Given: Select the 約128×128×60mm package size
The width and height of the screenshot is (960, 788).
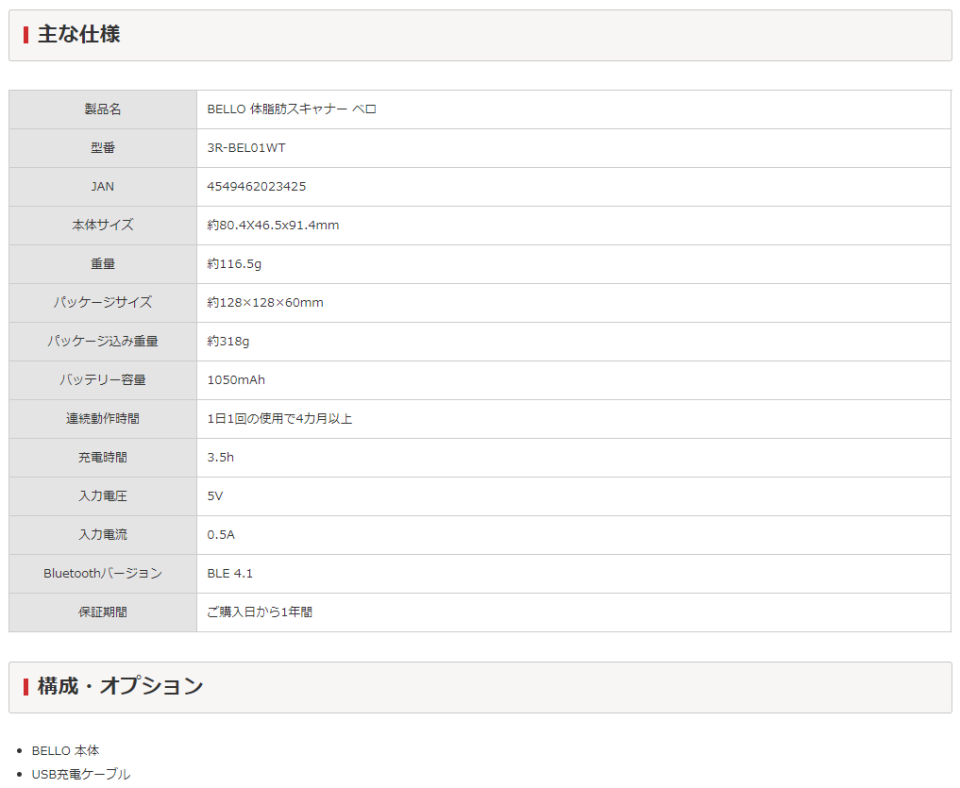Looking at the screenshot, I should [x=265, y=302].
